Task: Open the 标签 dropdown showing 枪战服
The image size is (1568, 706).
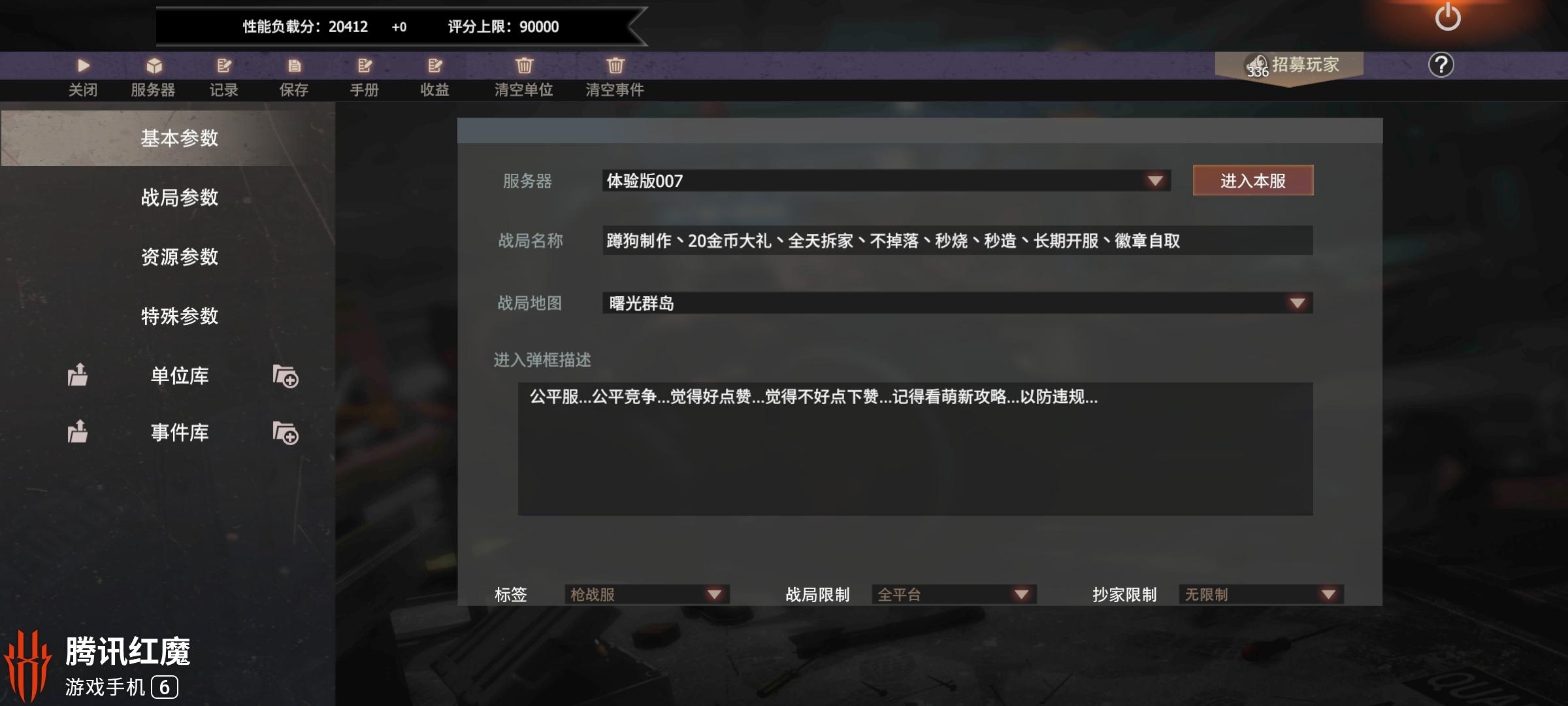Action: click(647, 594)
